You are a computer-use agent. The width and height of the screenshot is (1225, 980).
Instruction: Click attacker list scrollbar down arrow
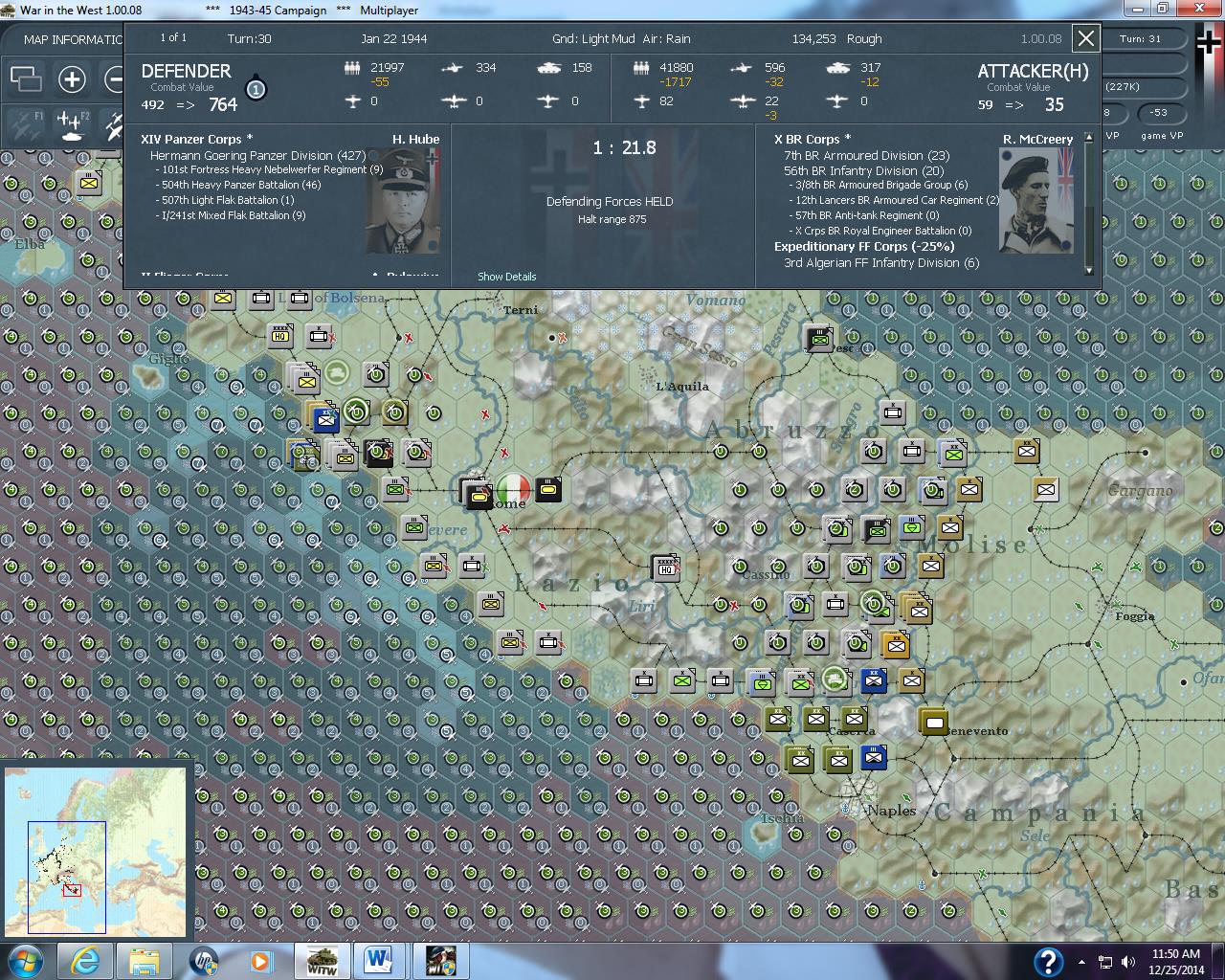coord(1088,271)
